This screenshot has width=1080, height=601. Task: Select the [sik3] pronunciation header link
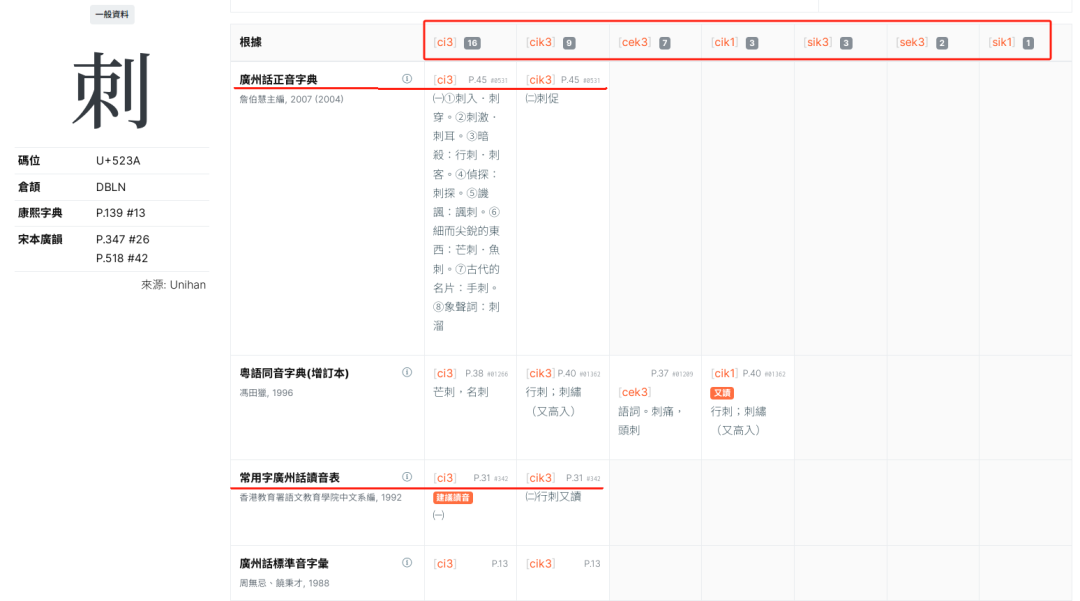[817, 42]
